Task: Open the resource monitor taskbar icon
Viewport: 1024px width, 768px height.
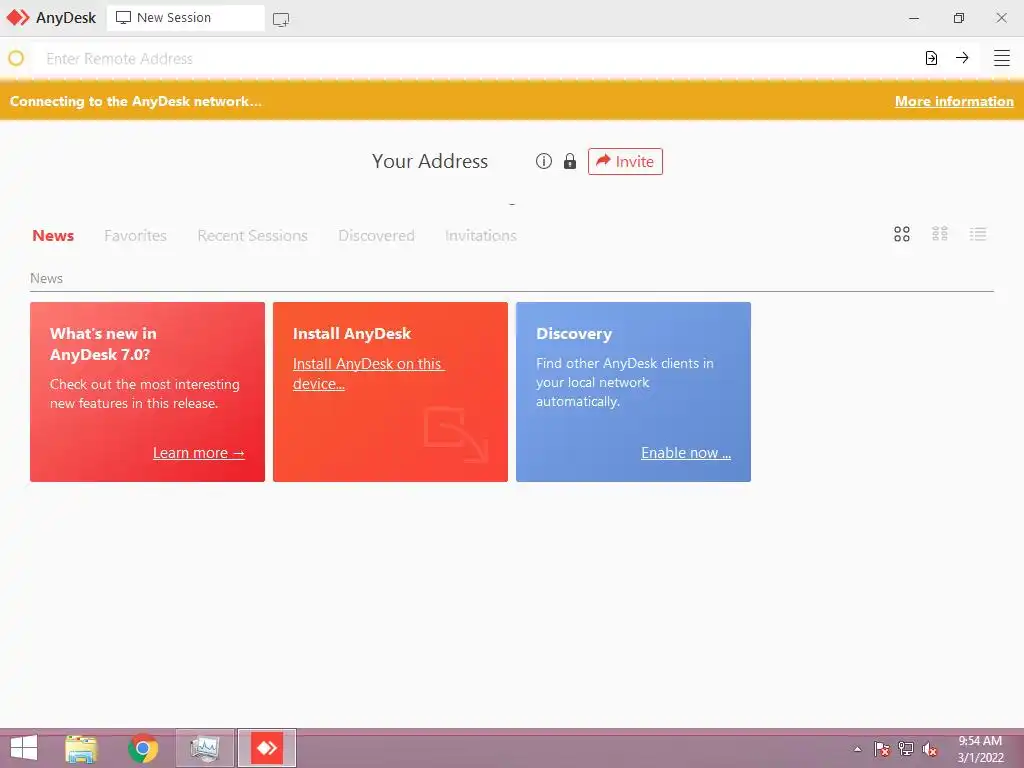Action: click(x=204, y=748)
